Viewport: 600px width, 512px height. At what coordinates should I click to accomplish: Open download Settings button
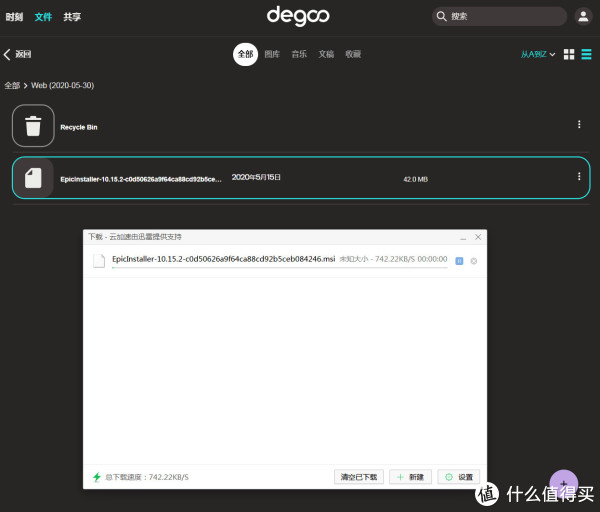point(459,477)
